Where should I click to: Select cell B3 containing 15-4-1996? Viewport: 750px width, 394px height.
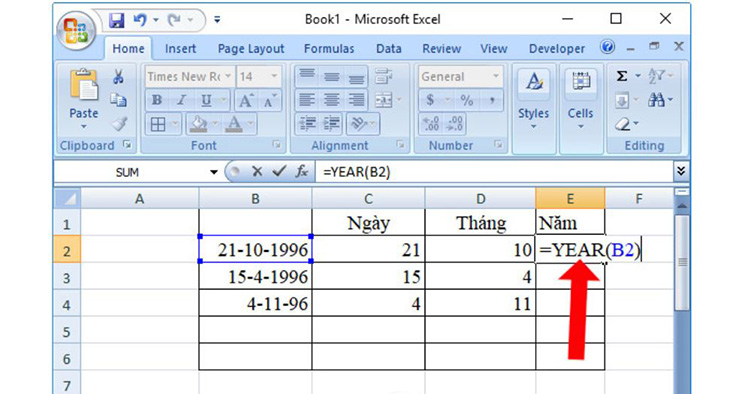(255, 276)
